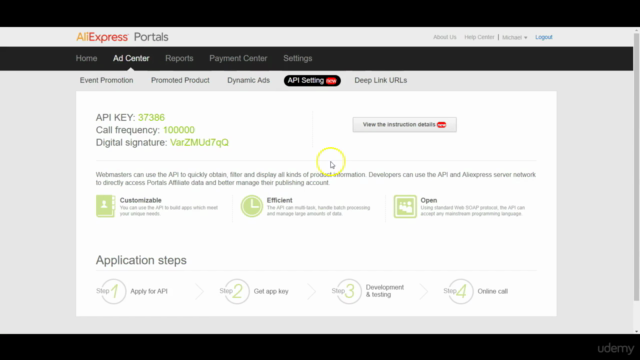This screenshot has width=640, height=360.
Task: Click View the instruction details button
Action: [404, 124]
